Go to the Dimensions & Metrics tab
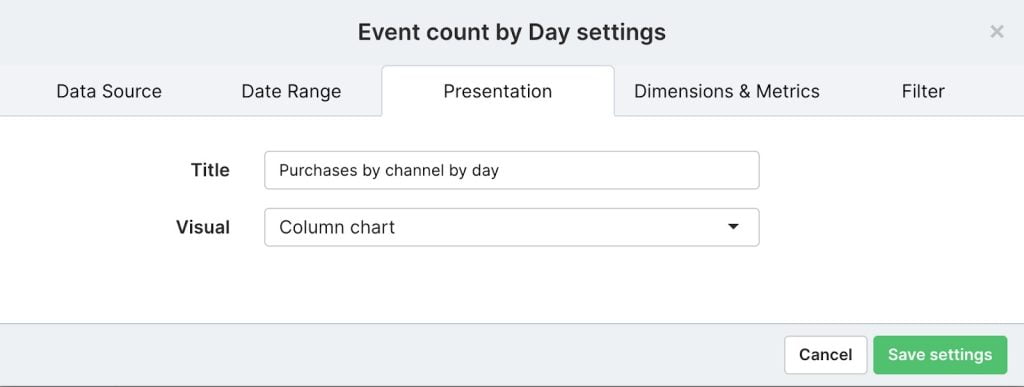This screenshot has width=1024, height=387. click(727, 91)
